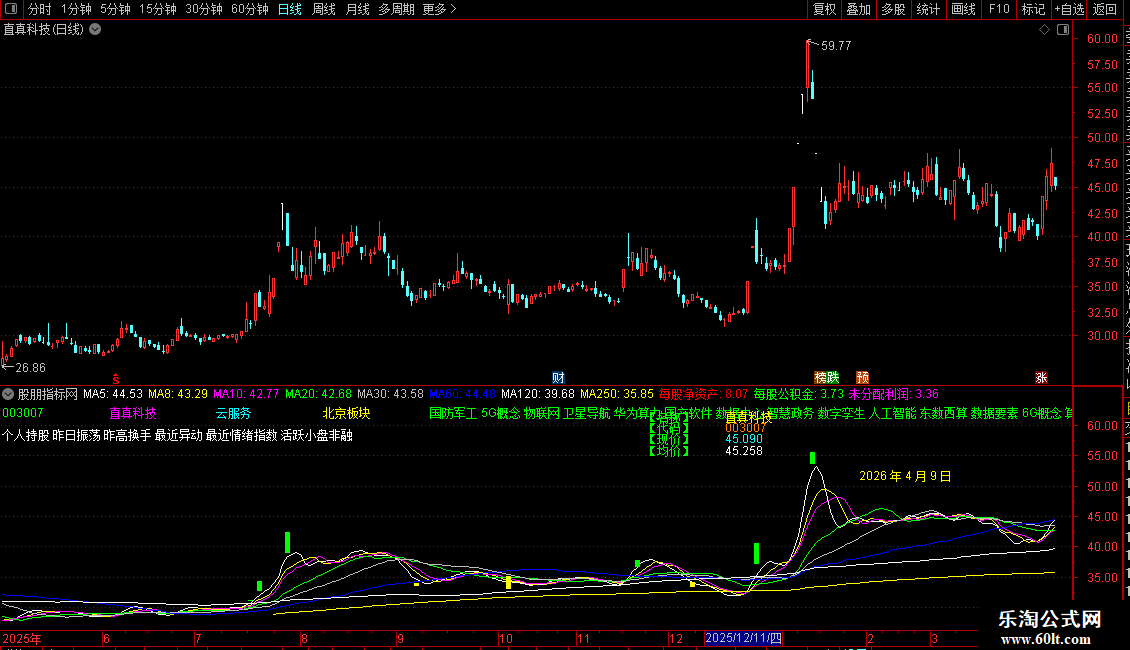Click the top-left red panel icon
The image size is (1130, 650).
[10, 9]
